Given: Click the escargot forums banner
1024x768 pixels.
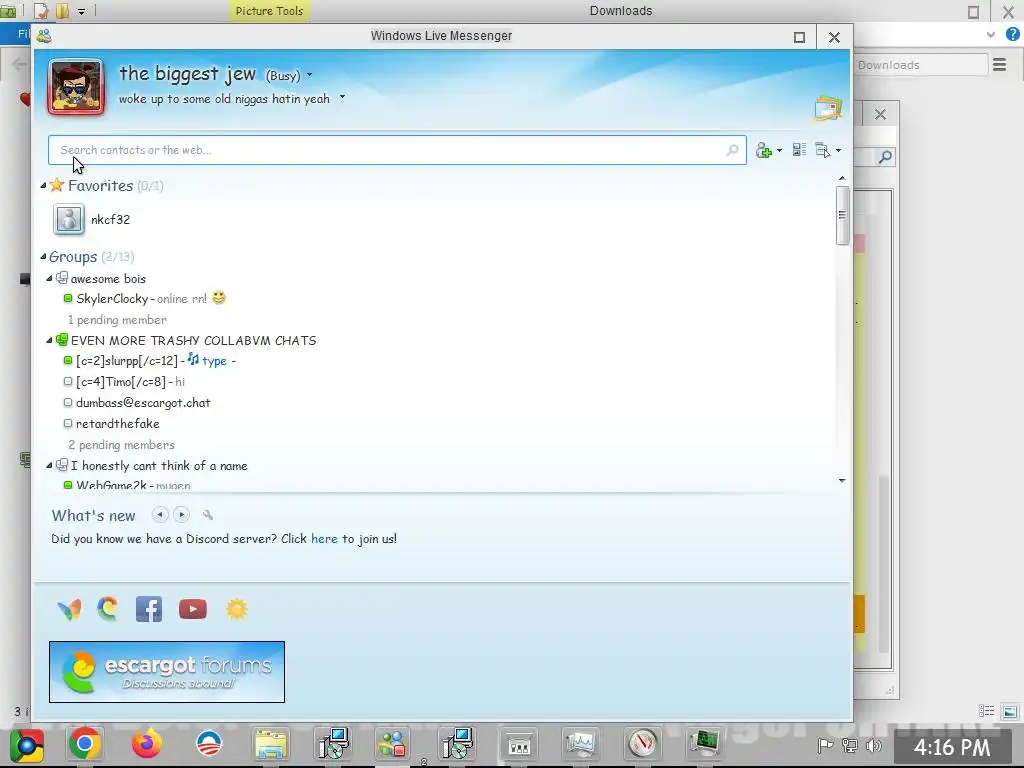Looking at the screenshot, I should coord(167,672).
